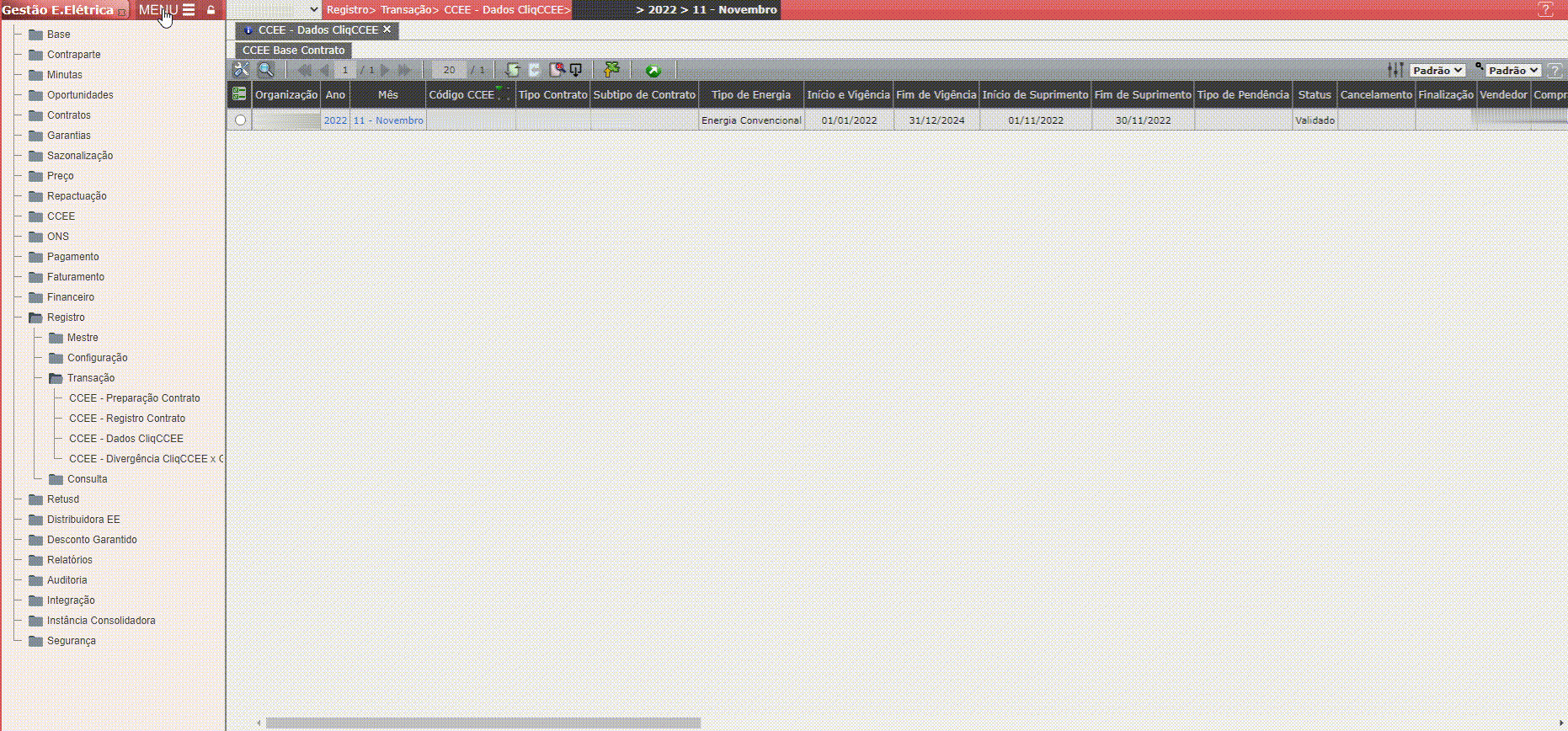The height and width of the screenshot is (731, 1568).
Task: Open the Padrão filter dropdown beside key icon
Action: point(1512,71)
